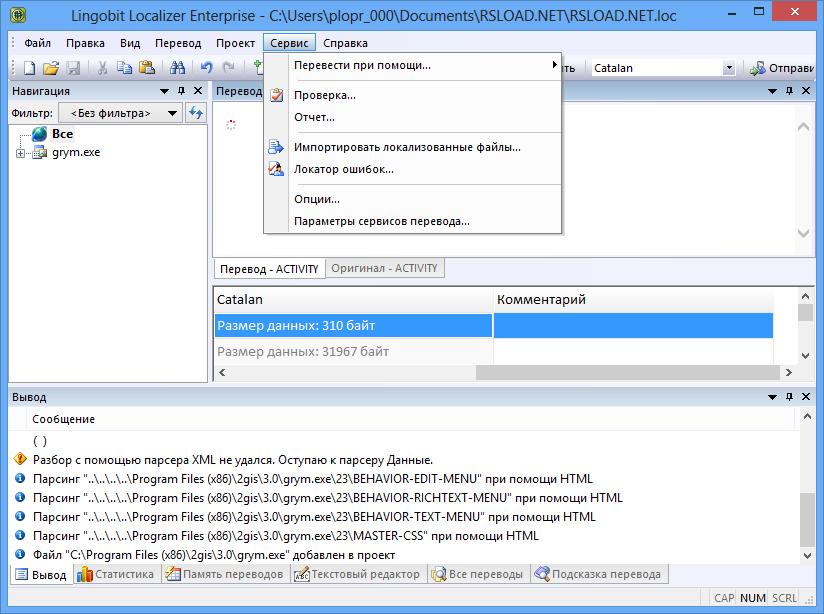Click the binoculars Find icon
The height and width of the screenshot is (614, 824).
(177, 68)
